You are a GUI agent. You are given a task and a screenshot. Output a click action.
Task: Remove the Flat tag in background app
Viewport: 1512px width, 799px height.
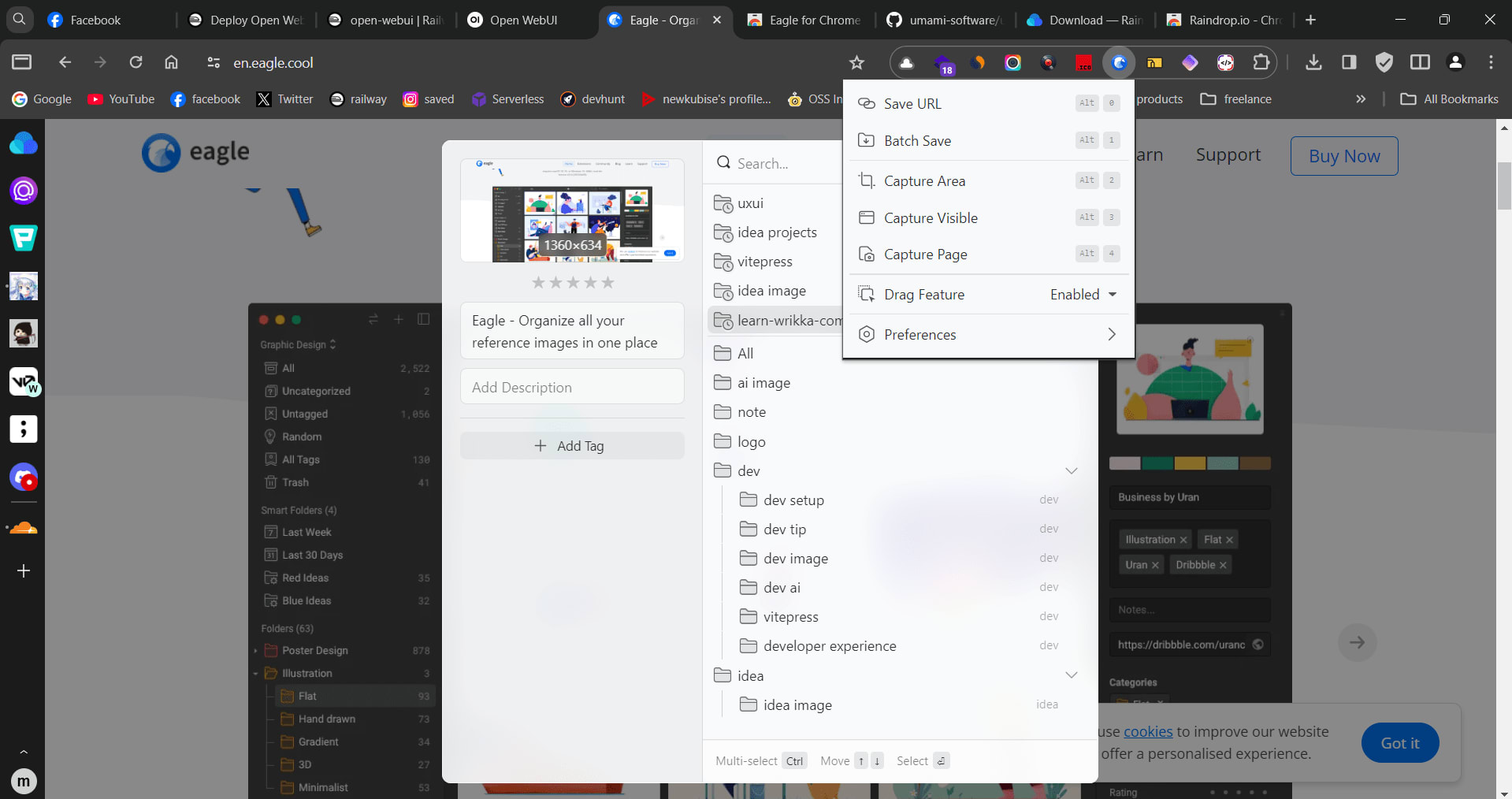pyautogui.click(x=1229, y=540)
